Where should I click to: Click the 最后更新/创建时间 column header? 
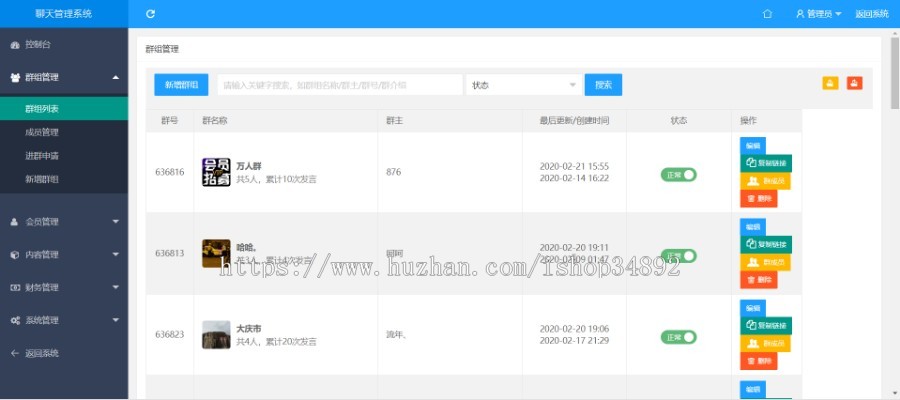coord(574,121)
